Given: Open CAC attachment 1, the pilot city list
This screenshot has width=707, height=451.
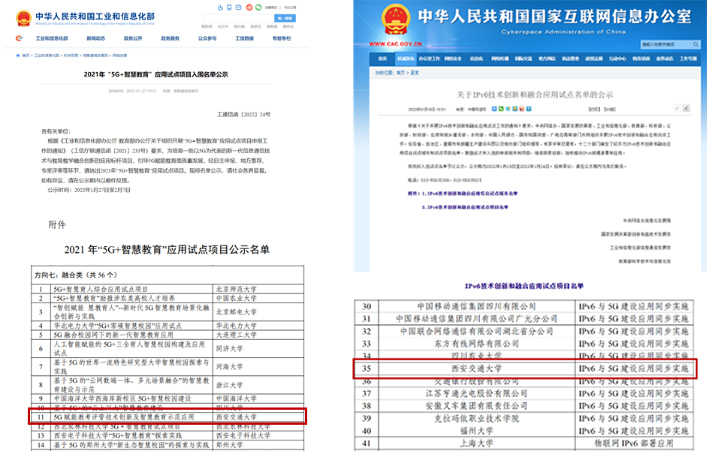Looking at the screenshot, I should click(469, 193).
